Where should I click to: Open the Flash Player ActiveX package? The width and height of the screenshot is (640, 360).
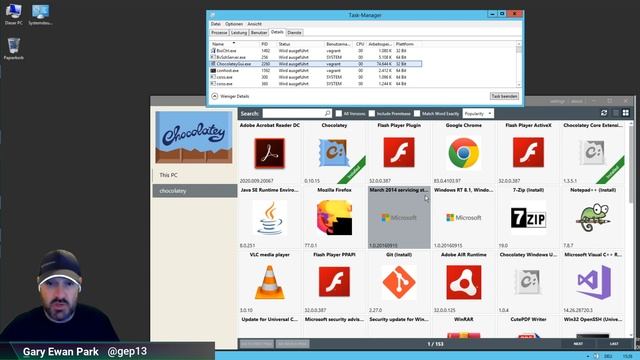528,153
